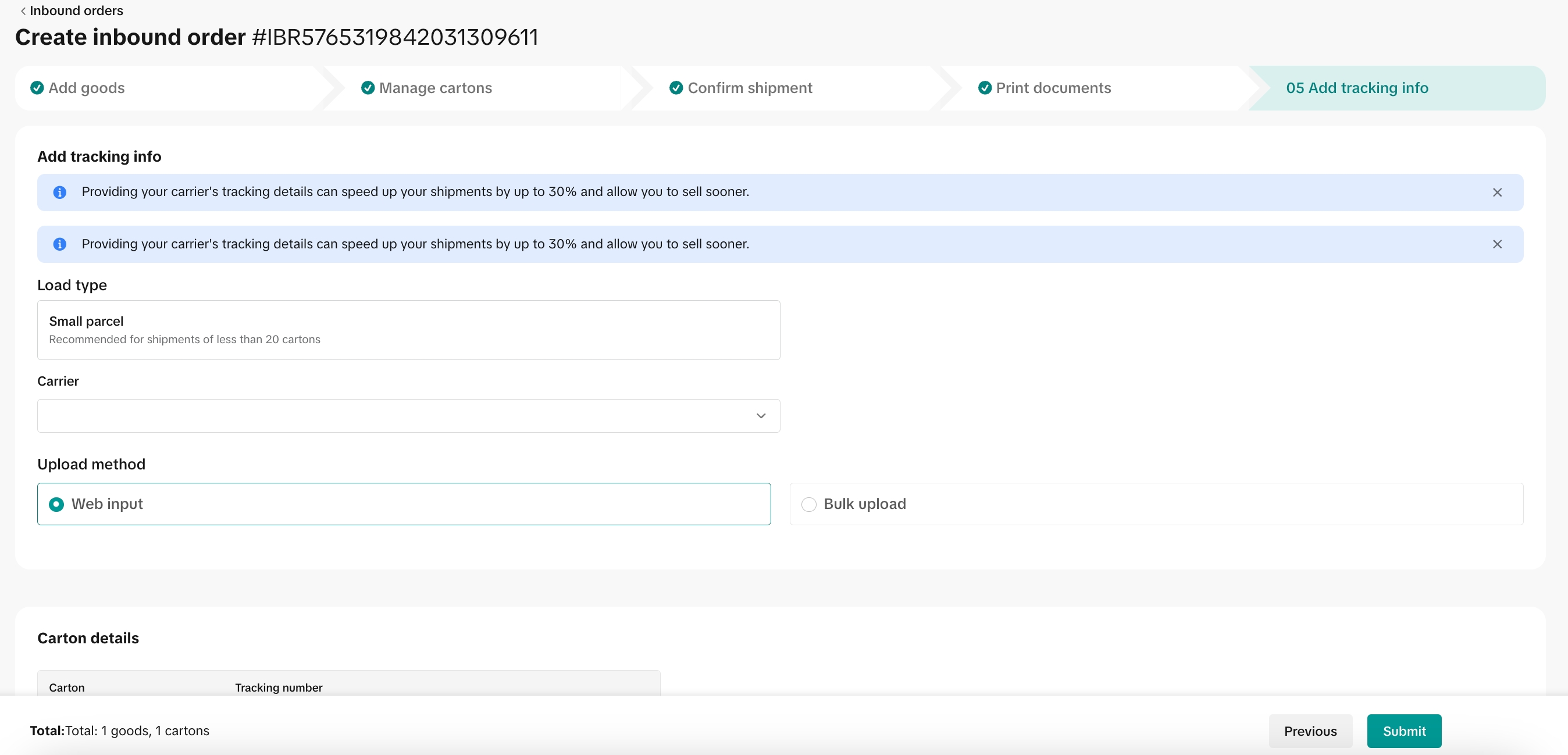Click the back chevron beside Inbound orders
The width and height of the screenshot is (1568, 755).
pos(23,11)
